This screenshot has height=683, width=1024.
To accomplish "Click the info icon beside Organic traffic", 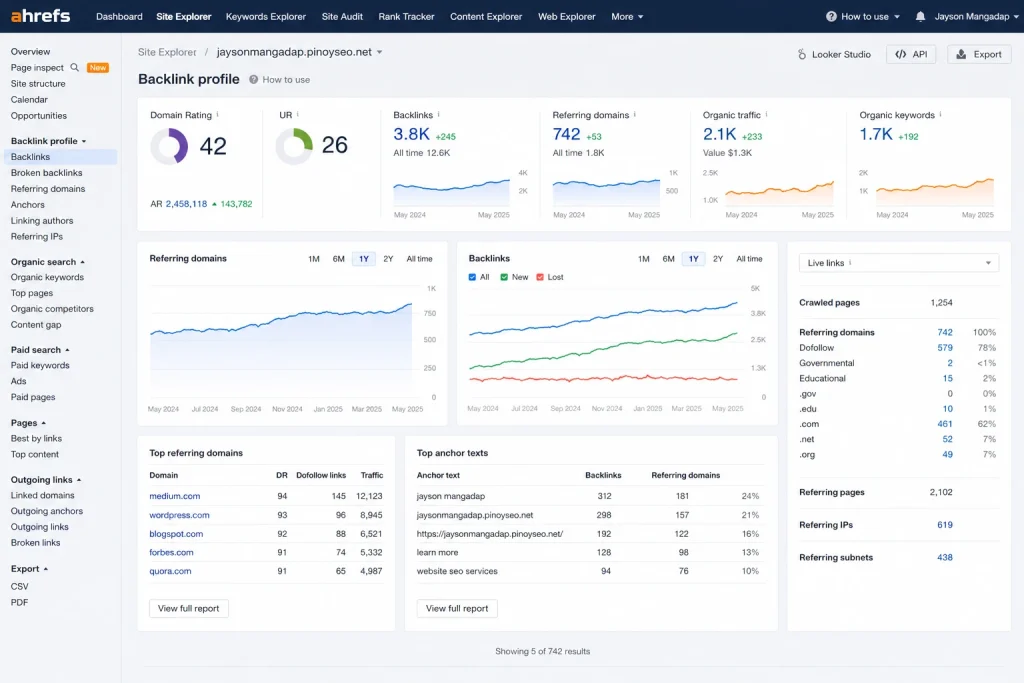I will (767, 114).
